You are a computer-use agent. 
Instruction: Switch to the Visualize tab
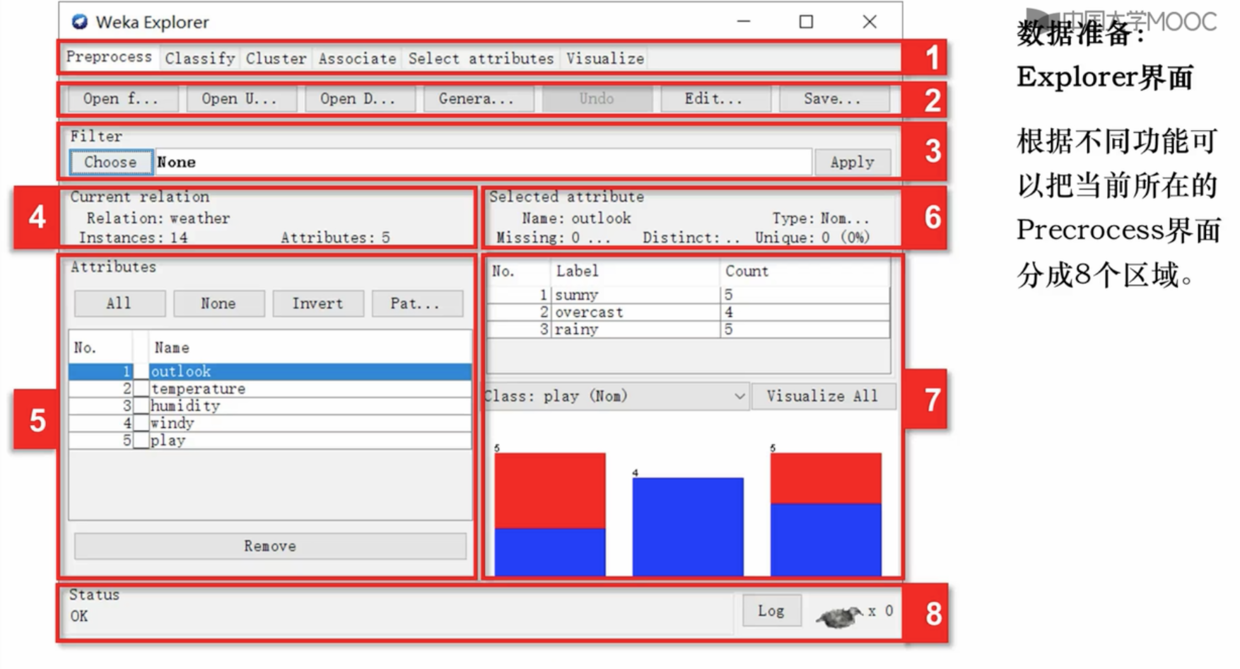click(605, 58)
